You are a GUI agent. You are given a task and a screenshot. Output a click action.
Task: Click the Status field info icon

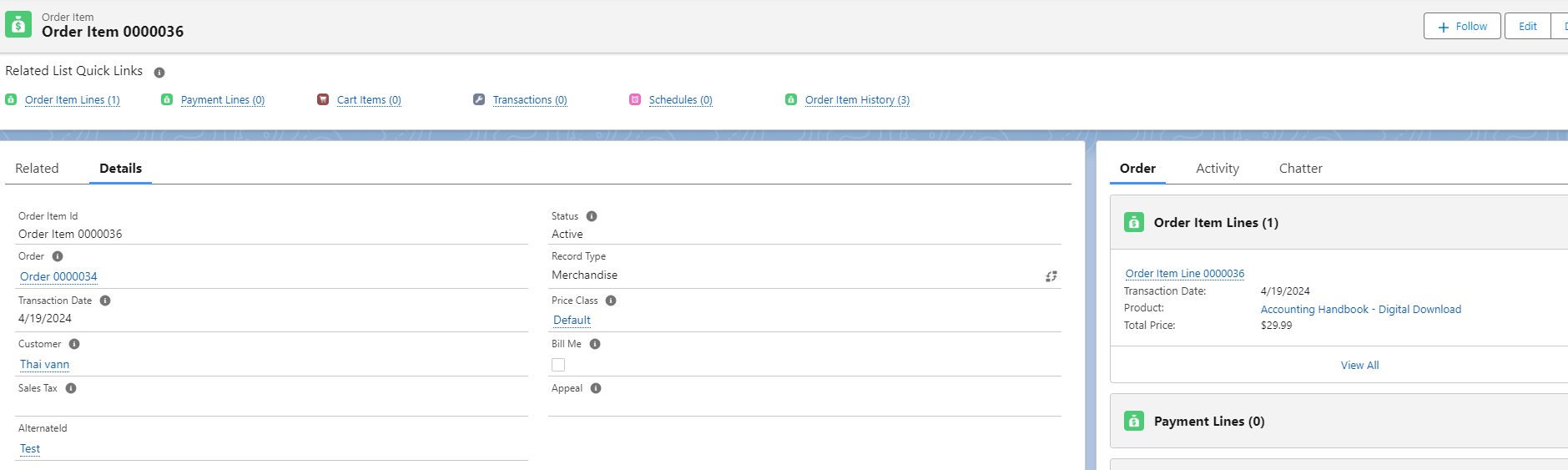592,216
